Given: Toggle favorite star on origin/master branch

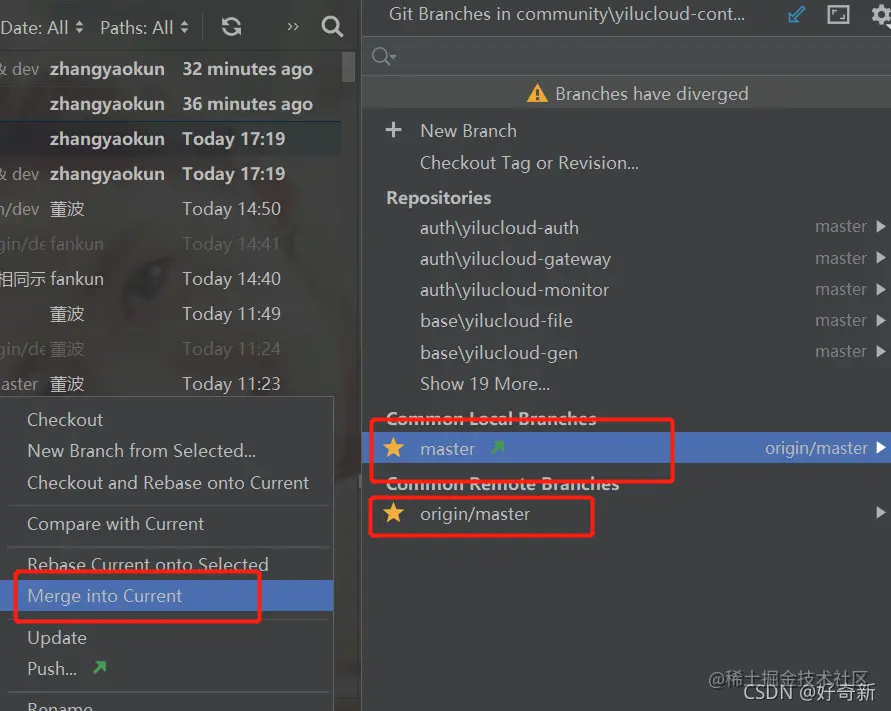Looking at the screenshot, I should click(393, 513).
